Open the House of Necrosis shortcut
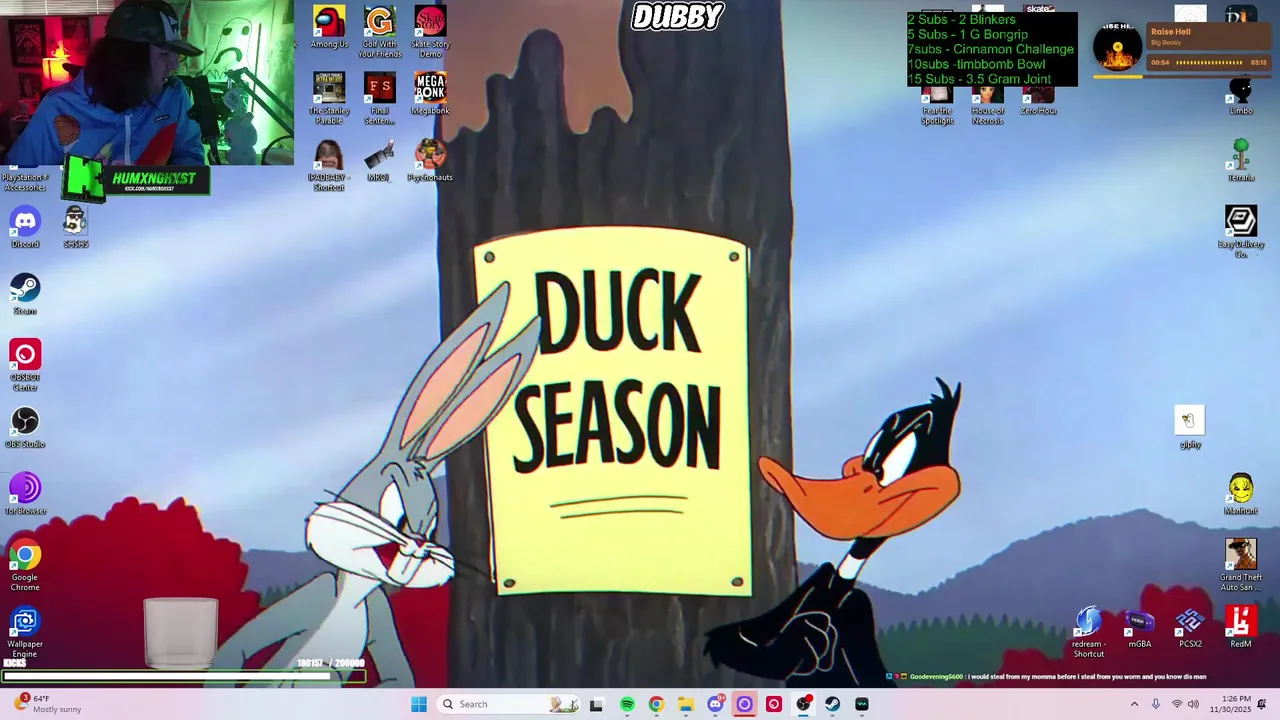 coord(988,105)
